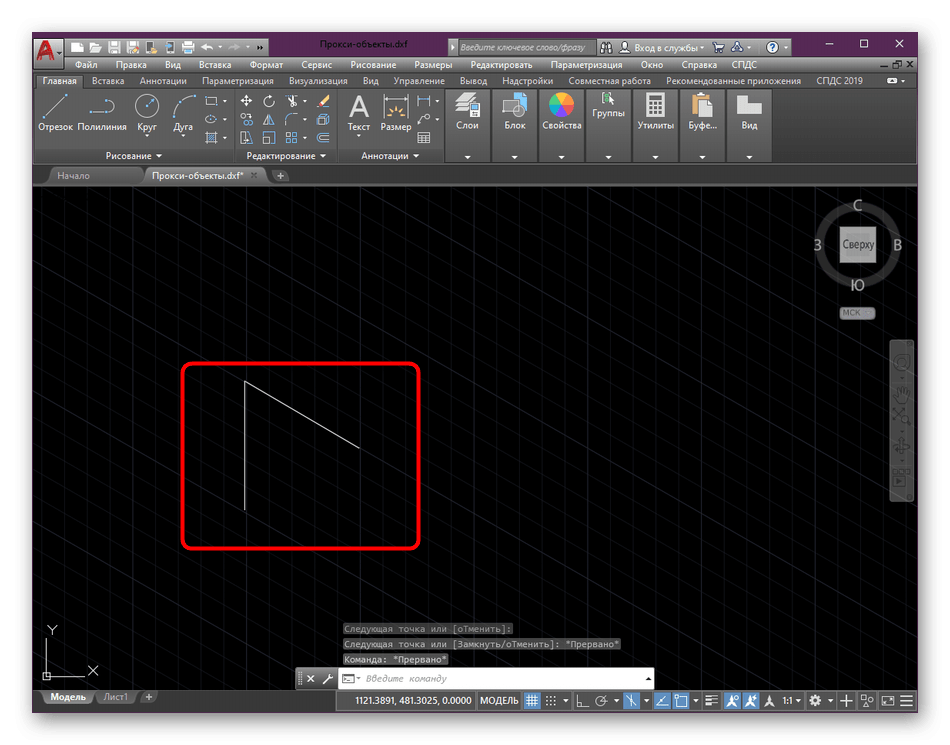950x745 pixels.
Task: Select the Stretch tool icon
Action: coord(246,137)
